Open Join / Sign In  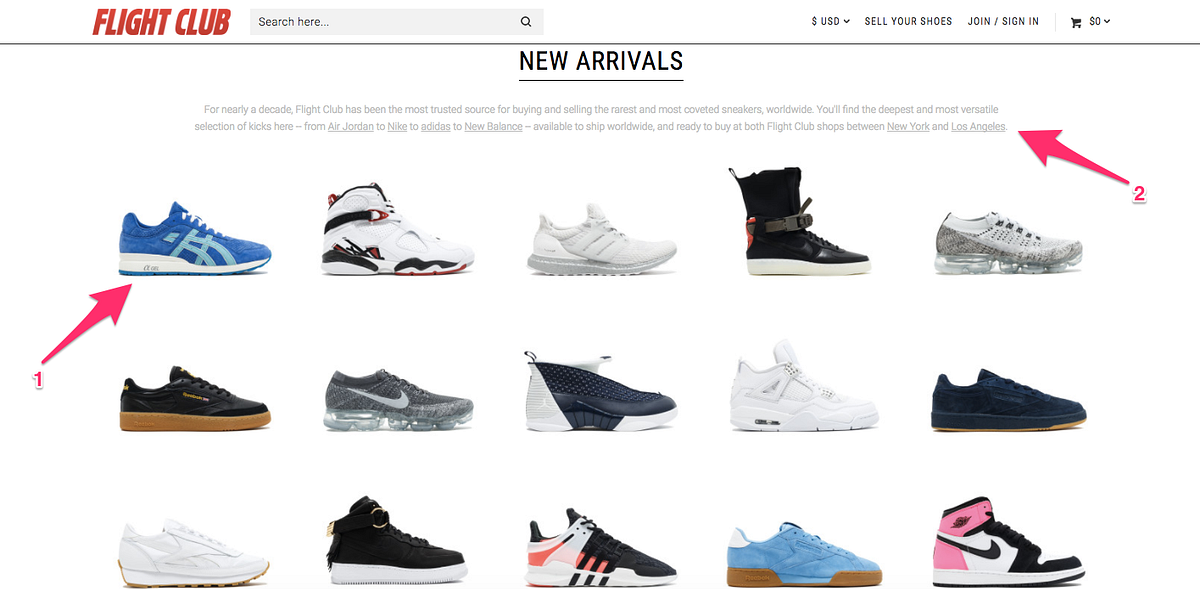(x=1003, y=21)
